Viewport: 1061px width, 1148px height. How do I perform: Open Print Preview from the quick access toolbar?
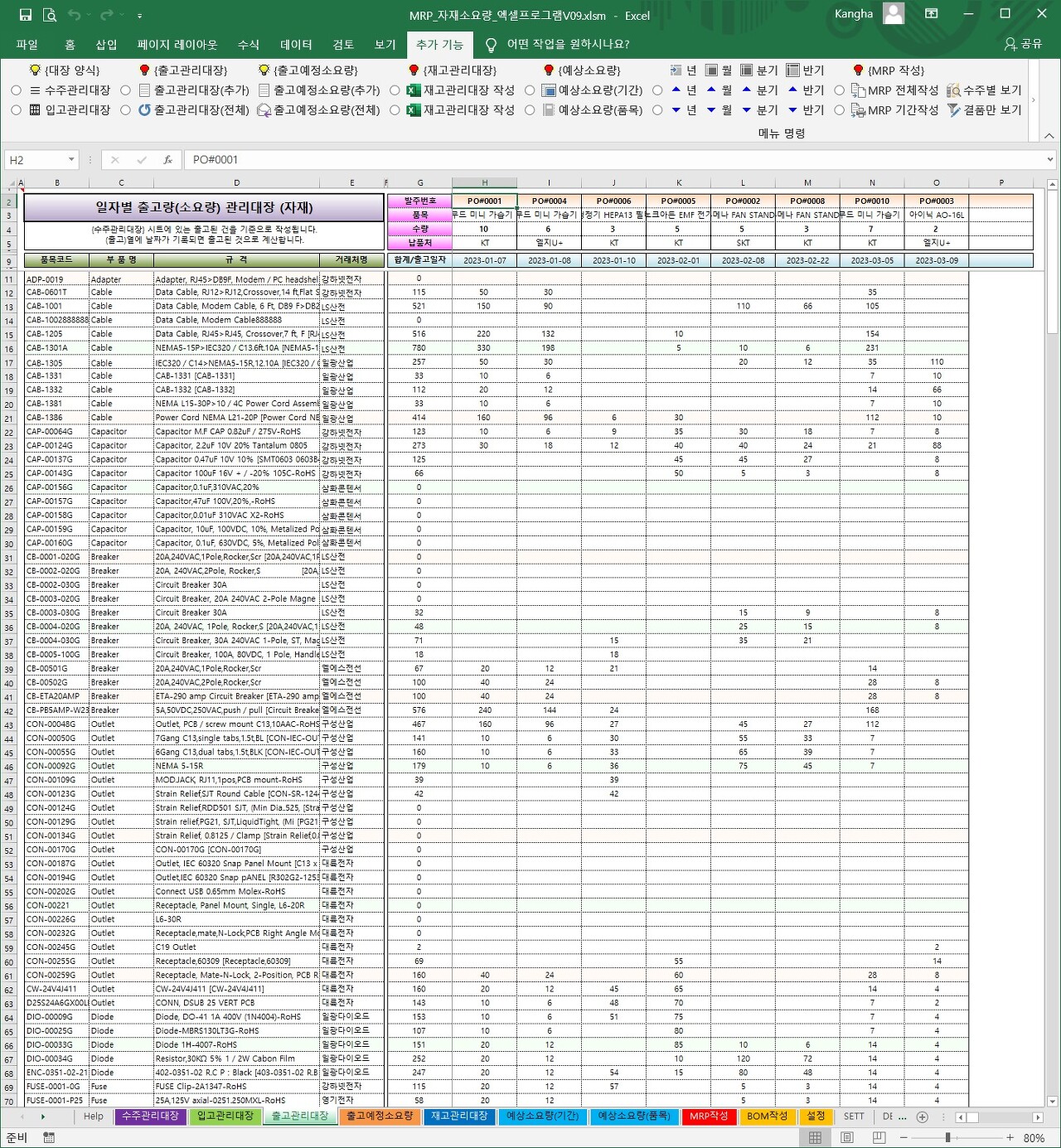pos(50,14)
